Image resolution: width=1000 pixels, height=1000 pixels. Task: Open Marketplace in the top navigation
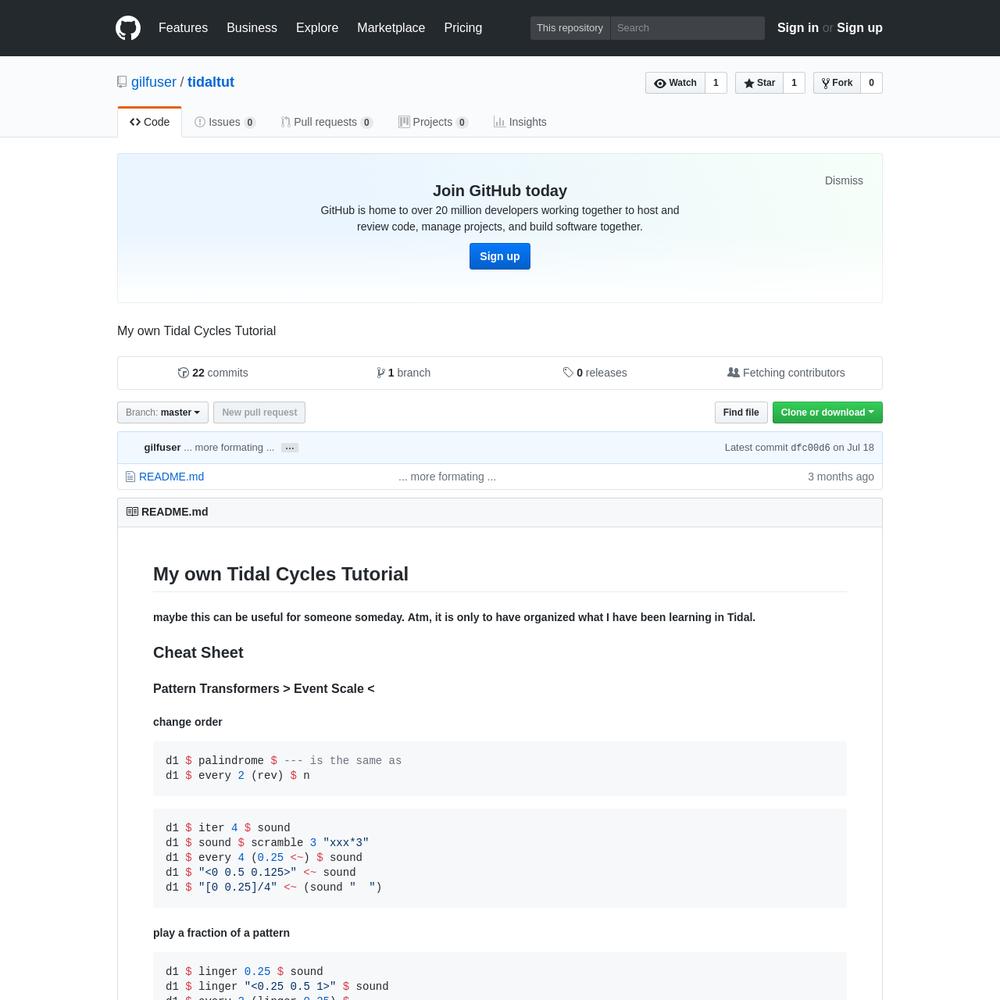391,28
